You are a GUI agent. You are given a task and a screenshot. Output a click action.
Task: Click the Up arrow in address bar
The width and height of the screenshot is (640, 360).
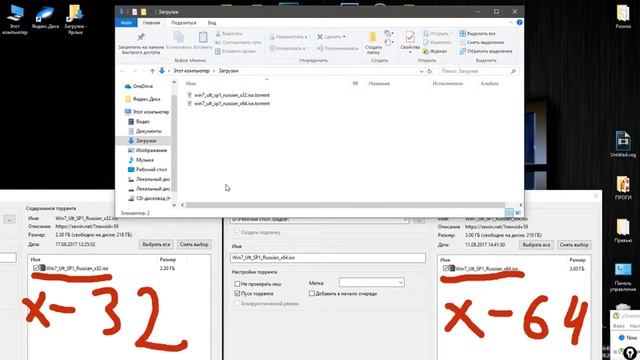pyautogui.click(x=152, y=71)
